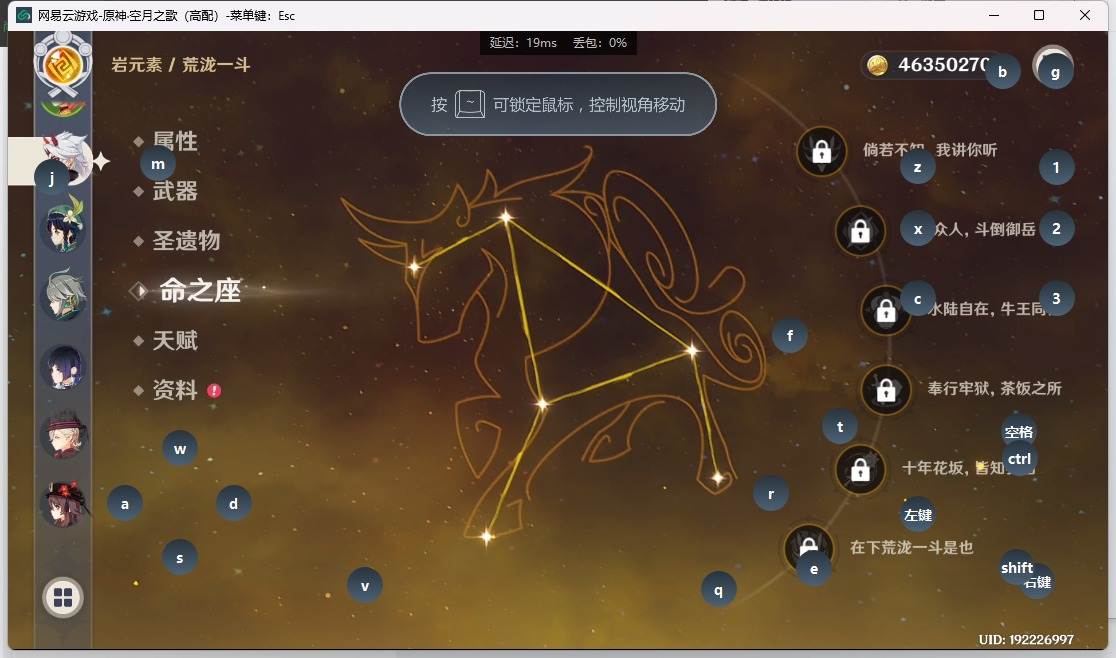The width and height of the screenshot is (1116, 658).
Task: Tap the virtual 1 key button
Action: (1056, 167)
